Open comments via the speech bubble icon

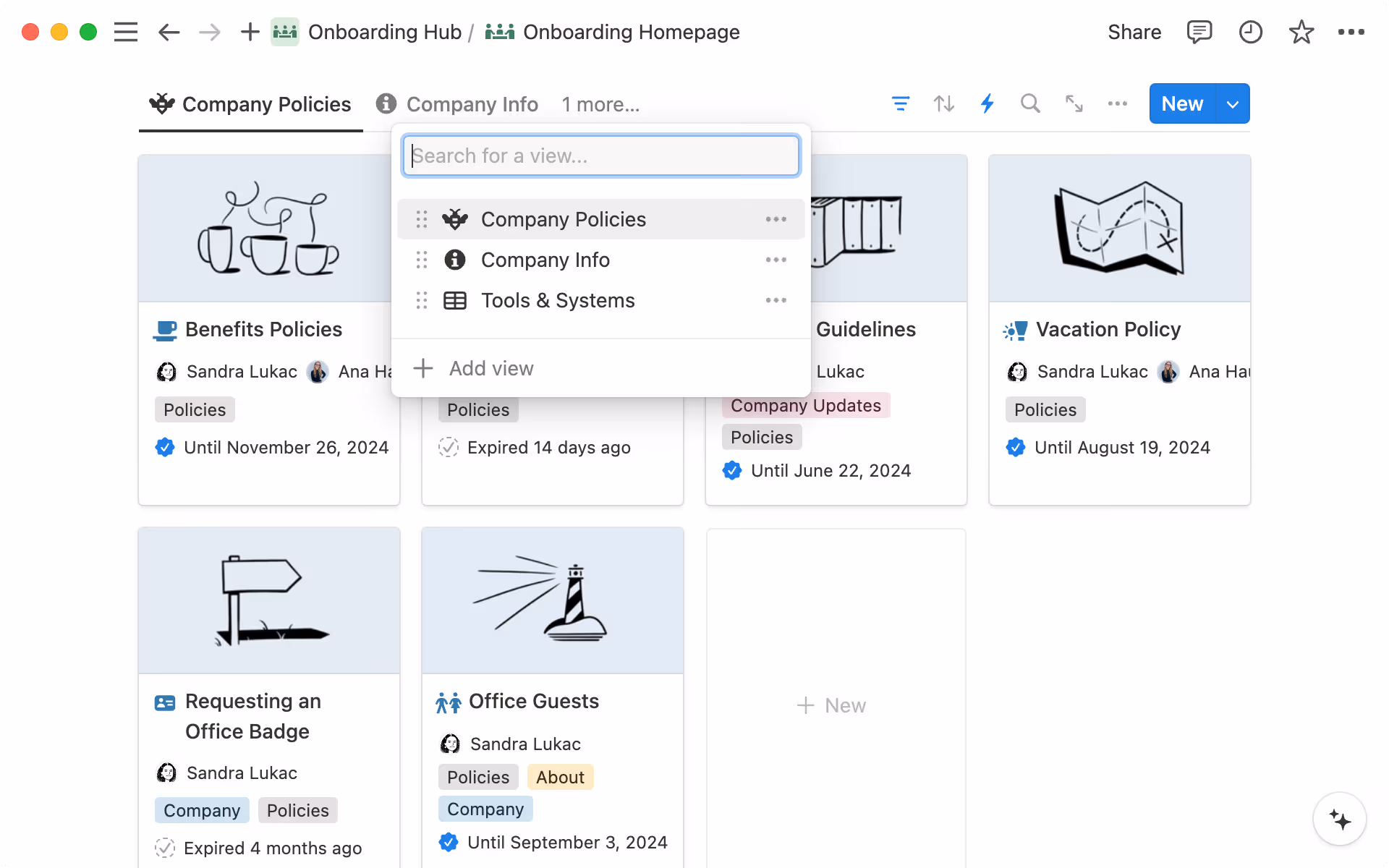coord(1199,32)
